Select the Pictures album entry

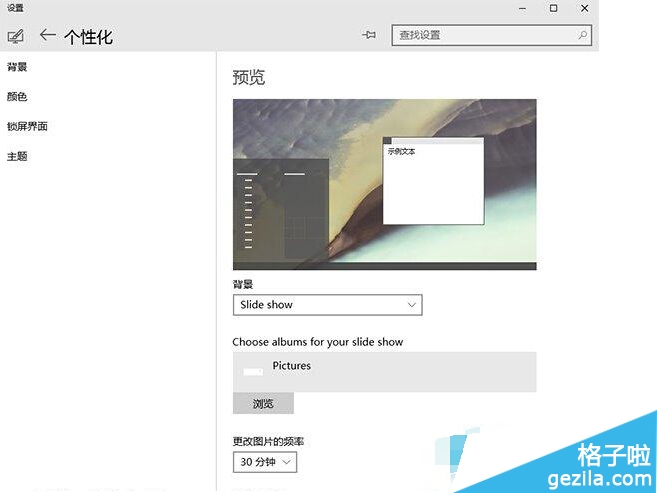tap(385, 372)
